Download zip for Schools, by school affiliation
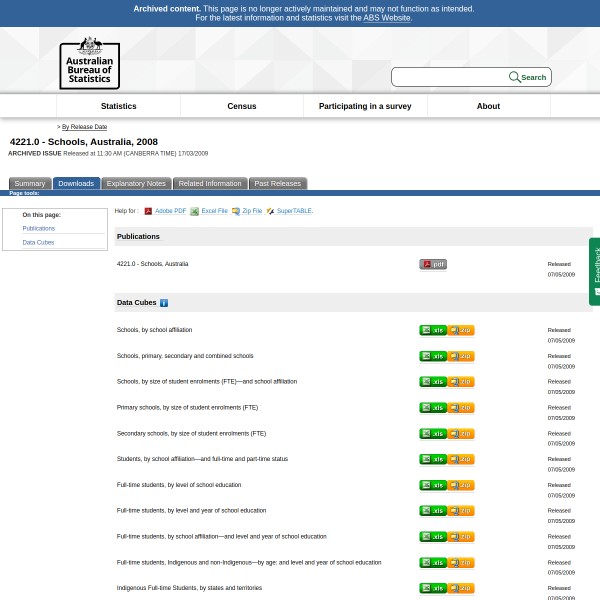600x600 pixels. click(x=461, y=330)
